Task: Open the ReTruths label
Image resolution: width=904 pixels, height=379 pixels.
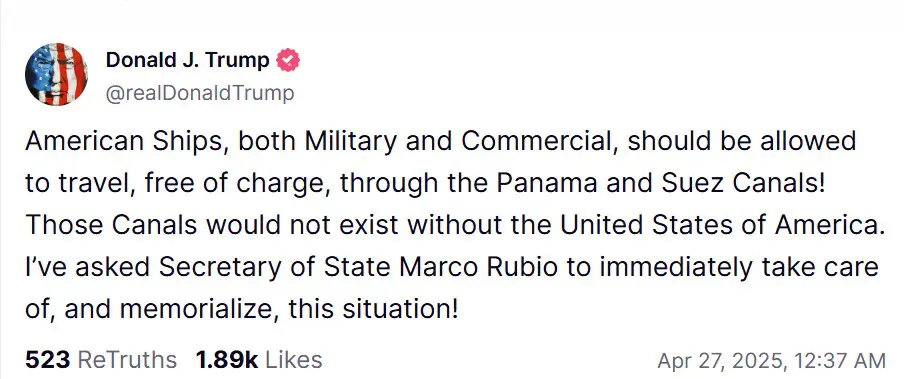Action: (x=127, y=360)
